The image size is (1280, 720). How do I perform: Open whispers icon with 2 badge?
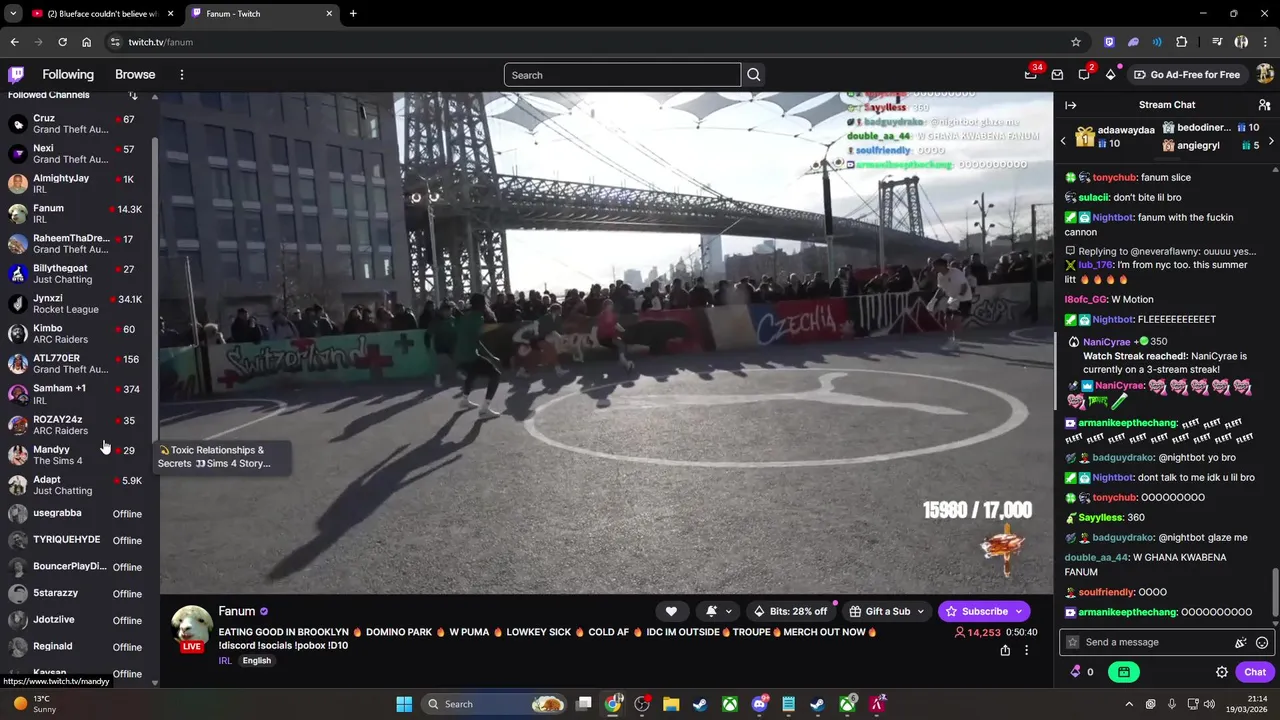tap(1084, 75)
